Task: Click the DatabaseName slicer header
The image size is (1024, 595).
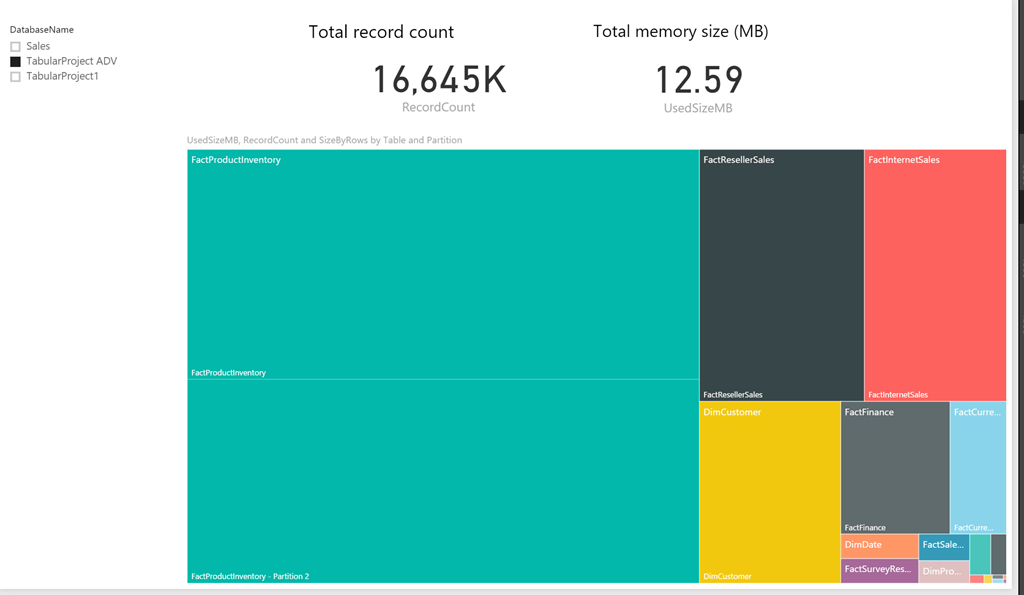Action: coord(42,29)
